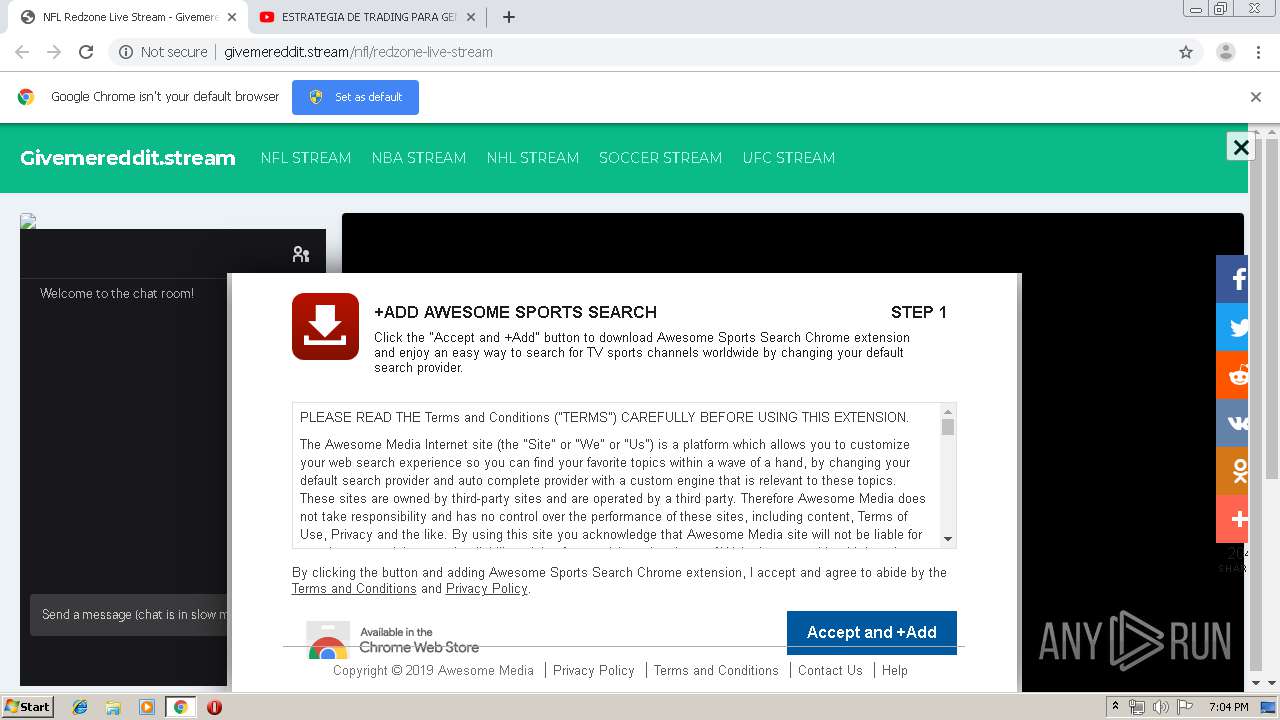Screen dimensions: 1280x720
Task: Open Chrome three-dot menu
Action: (x=1258, y=52)
